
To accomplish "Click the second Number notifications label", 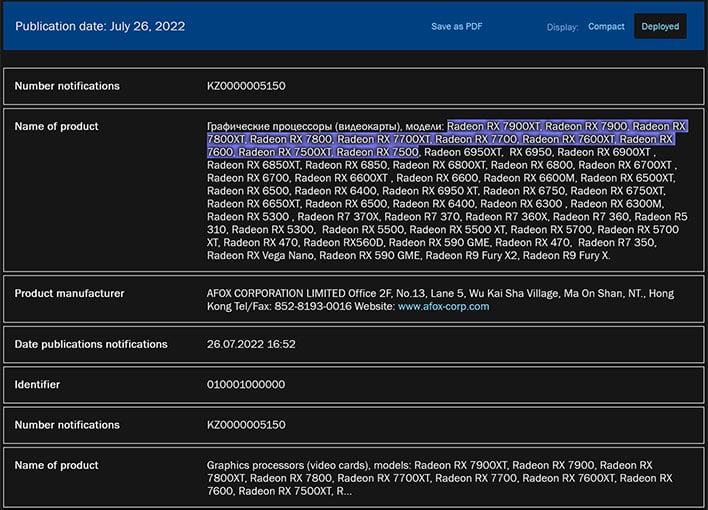I will click(x=67, y=425).
